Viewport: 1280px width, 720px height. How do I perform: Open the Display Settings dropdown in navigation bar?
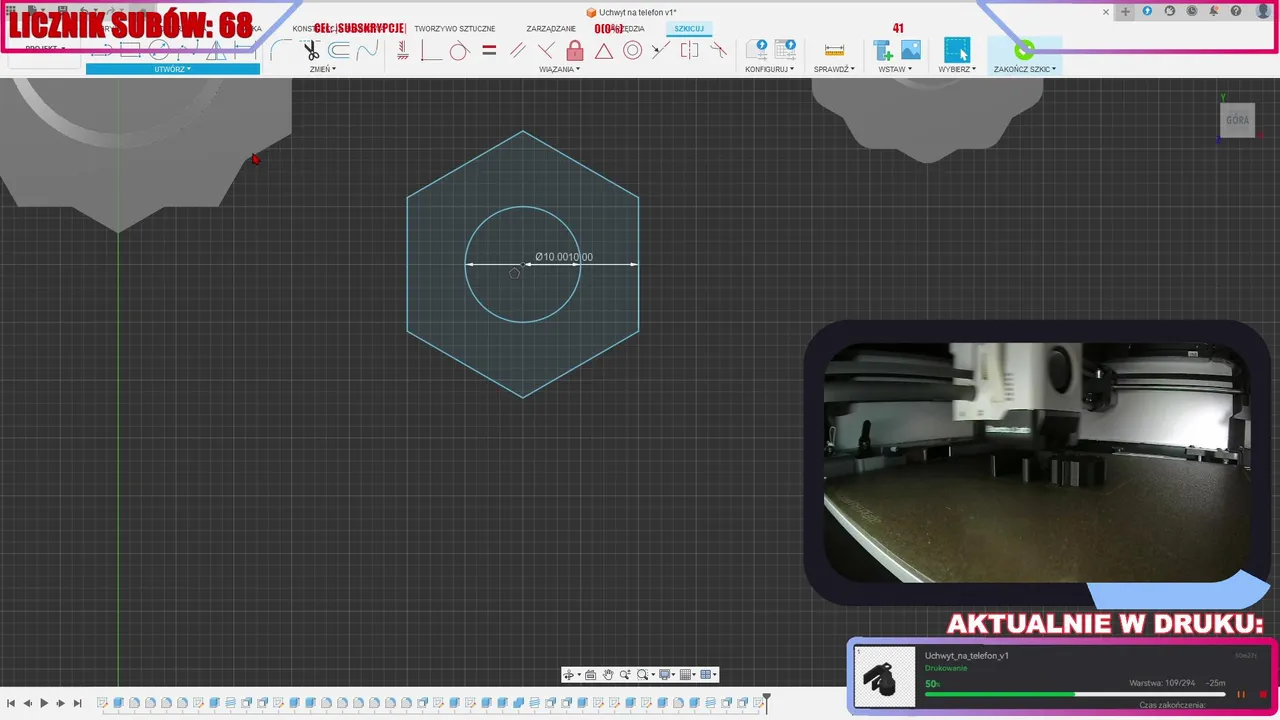pos(667,675)
